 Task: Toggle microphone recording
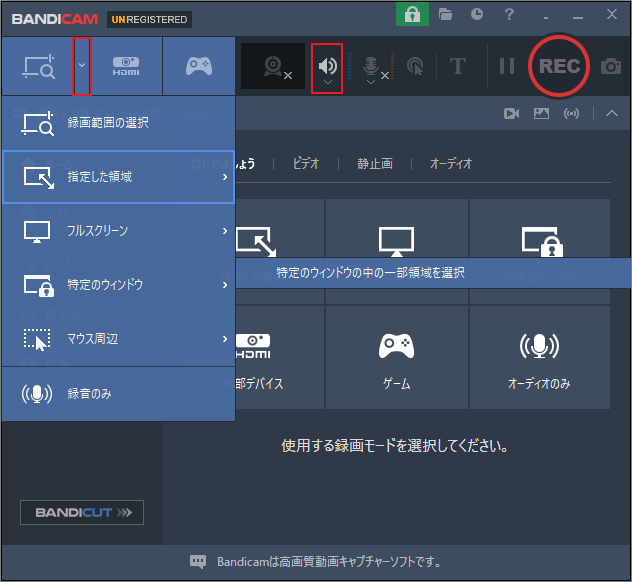371,66
